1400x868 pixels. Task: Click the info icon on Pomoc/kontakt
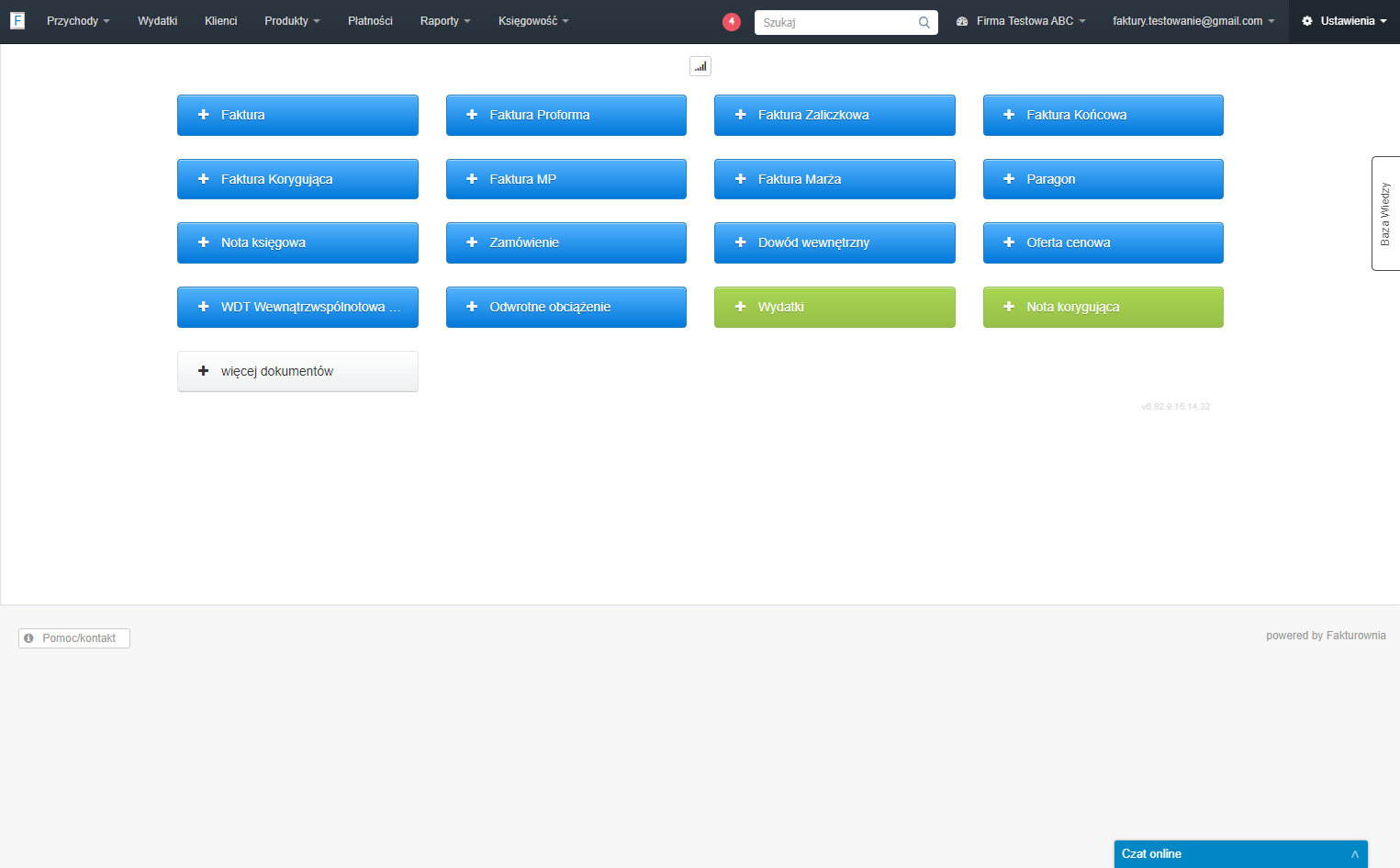[29, 637]
